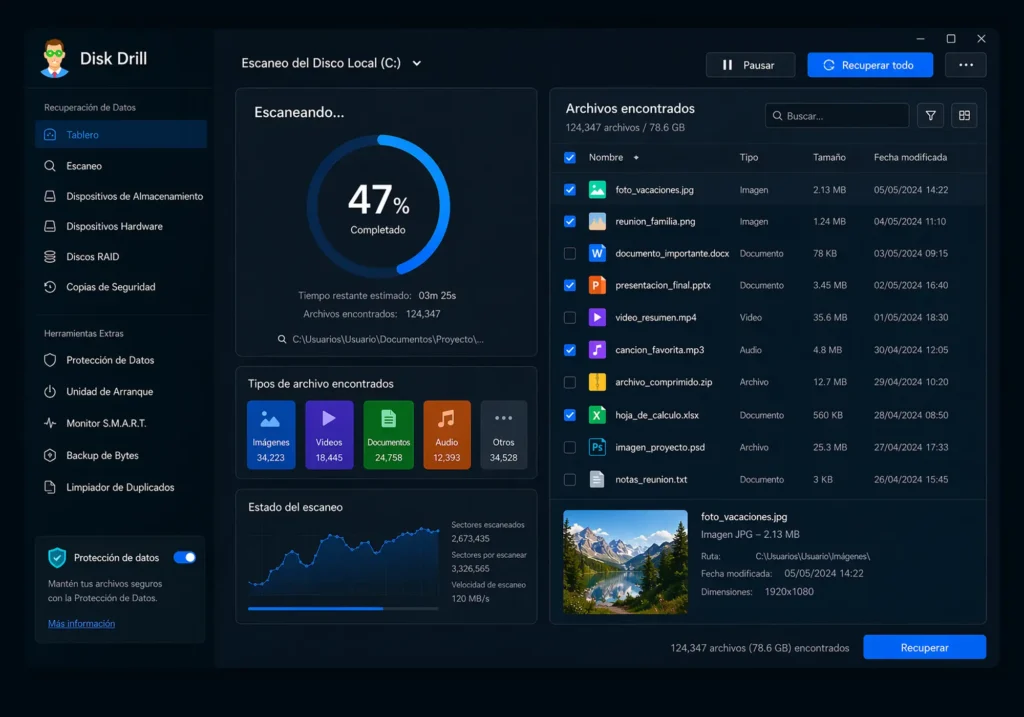The height and width of the screenshot is (717, 1024).
Task: Follow the Más información link
Action: [81, 624]
